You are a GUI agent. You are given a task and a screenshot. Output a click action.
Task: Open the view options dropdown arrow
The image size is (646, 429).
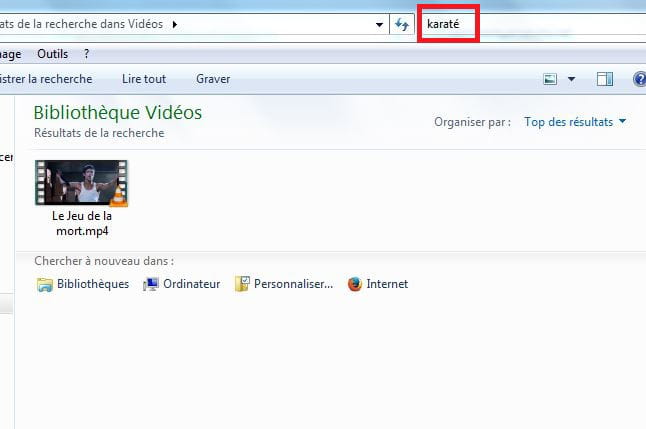[571, 79]
